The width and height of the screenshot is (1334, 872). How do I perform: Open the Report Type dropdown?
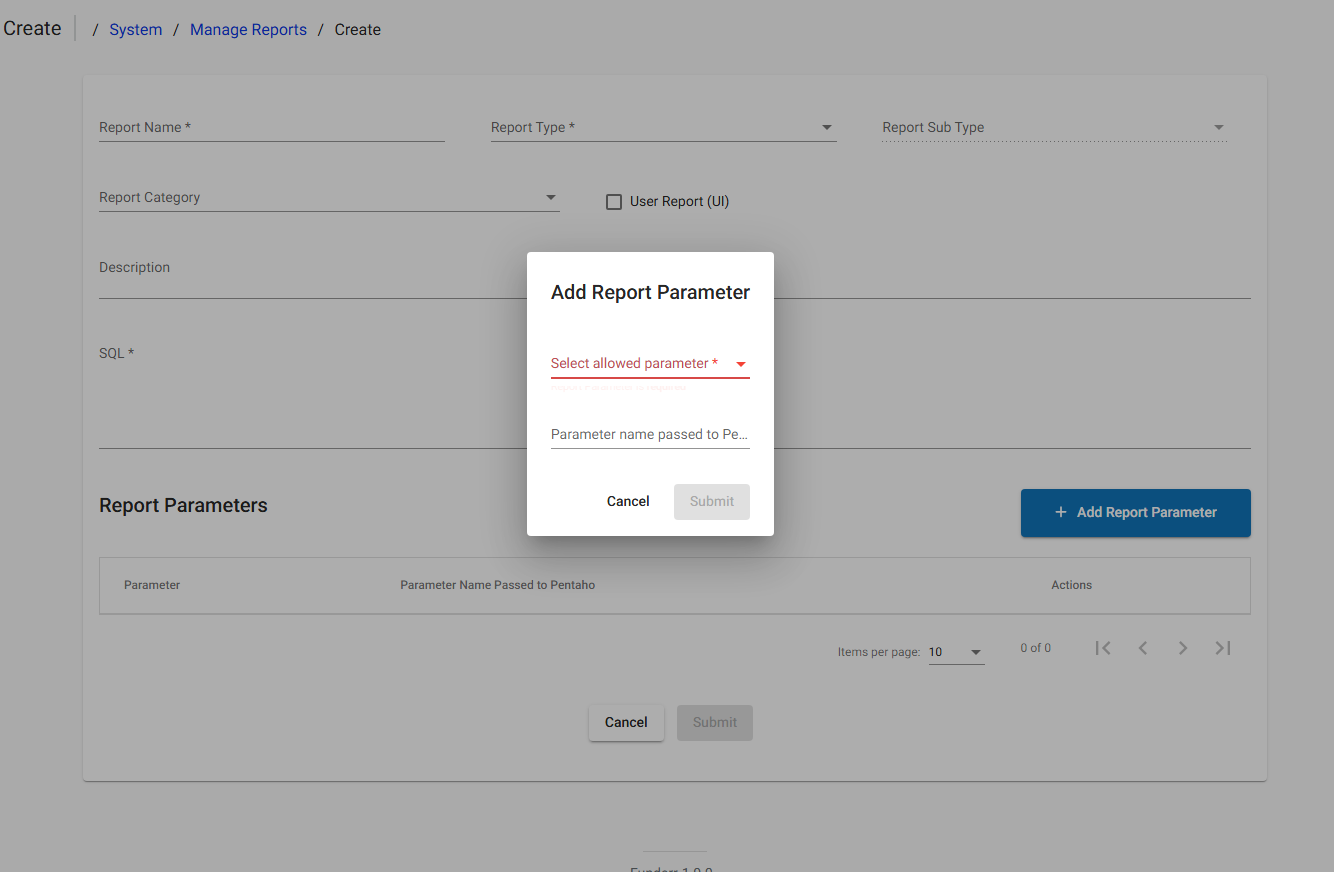pyautogui.click(x=826, y=127)
